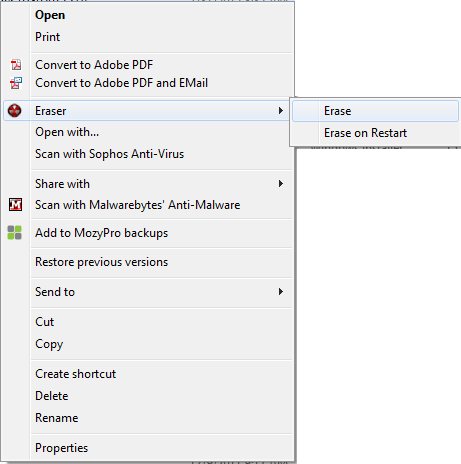This screenshot has height=464, width=461.
Task: Expand the Eraser submenu arrow
Action: (281, 111)
